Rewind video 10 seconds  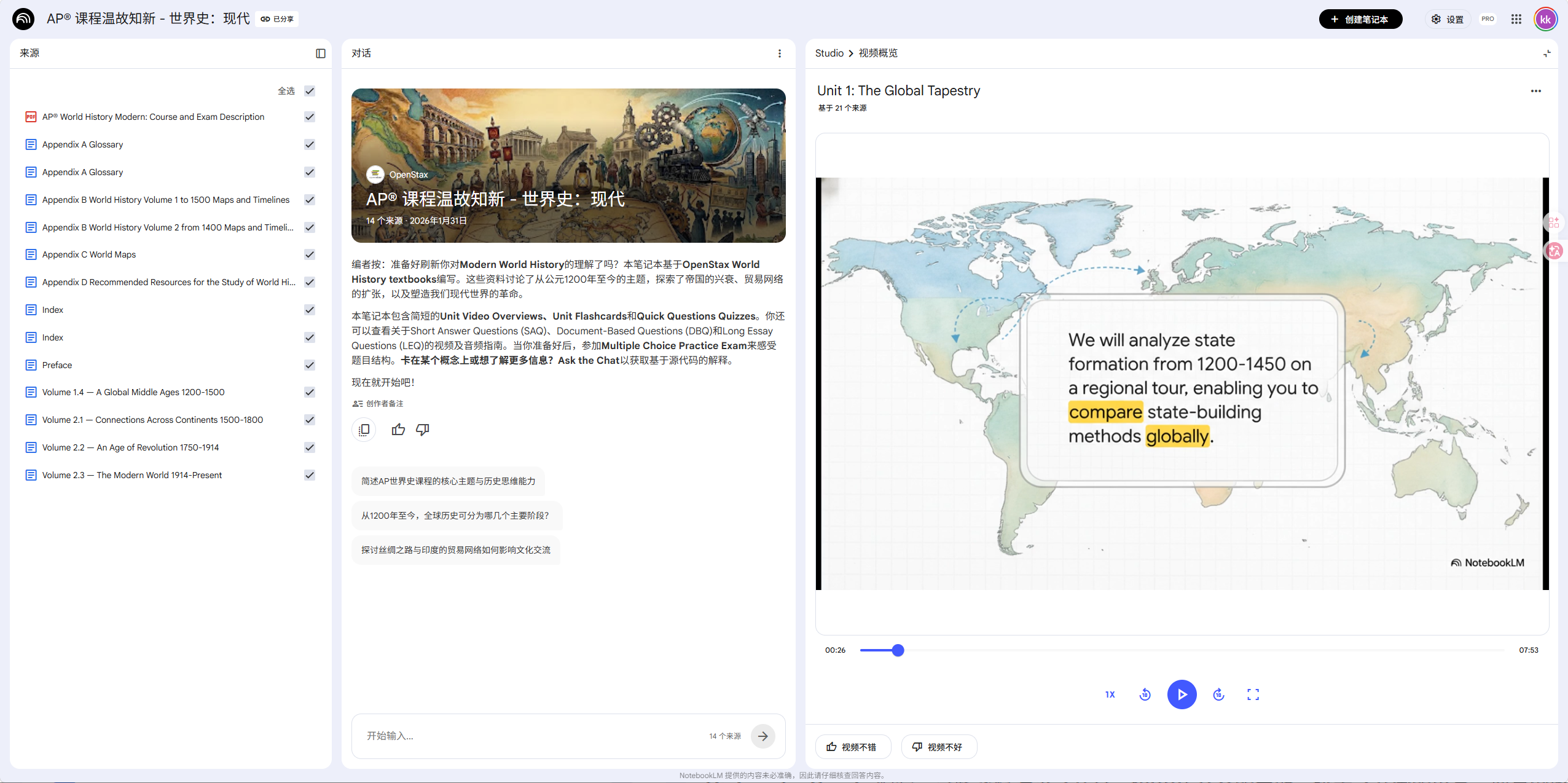(1145, 694)
